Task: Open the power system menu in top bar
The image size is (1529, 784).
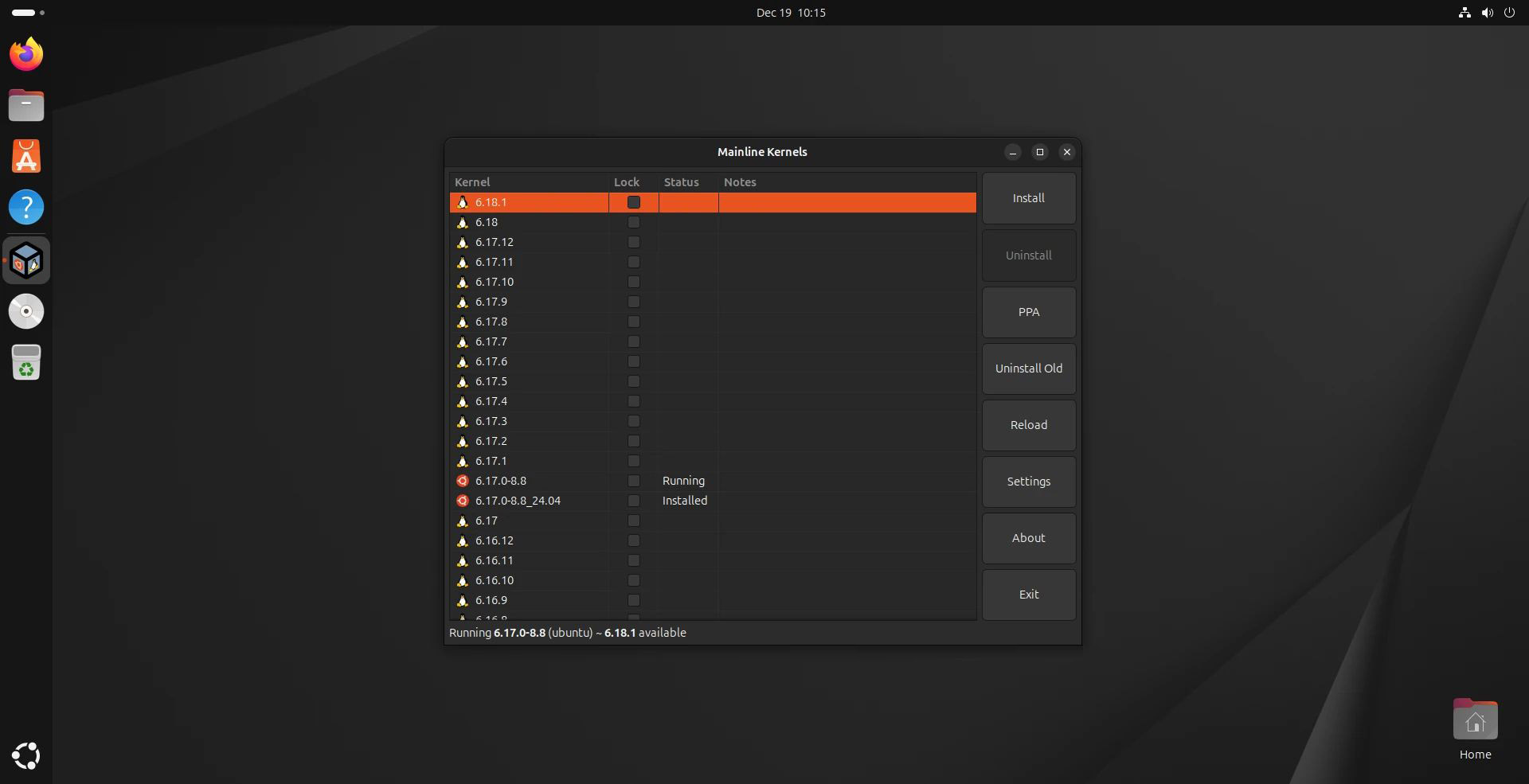Action: click(1509, 13)
